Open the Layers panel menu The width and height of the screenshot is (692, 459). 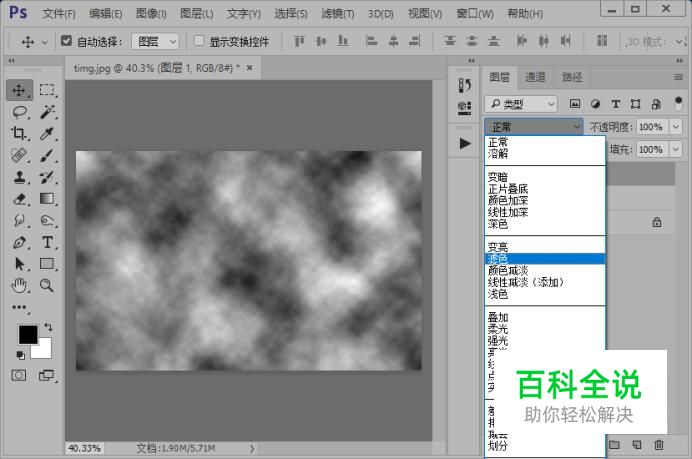coord(678,77)
